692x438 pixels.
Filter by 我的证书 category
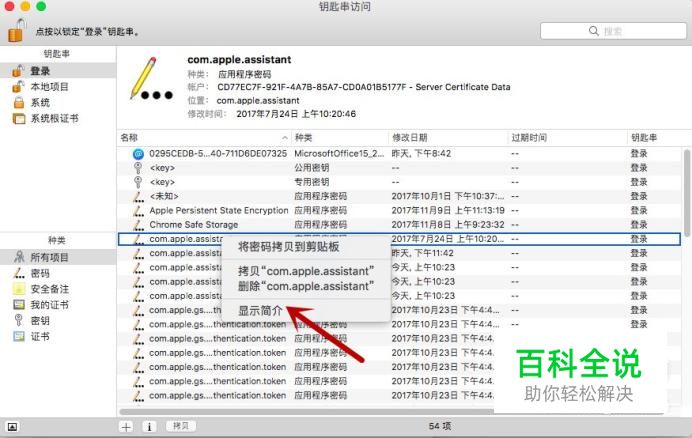point(58,305)
